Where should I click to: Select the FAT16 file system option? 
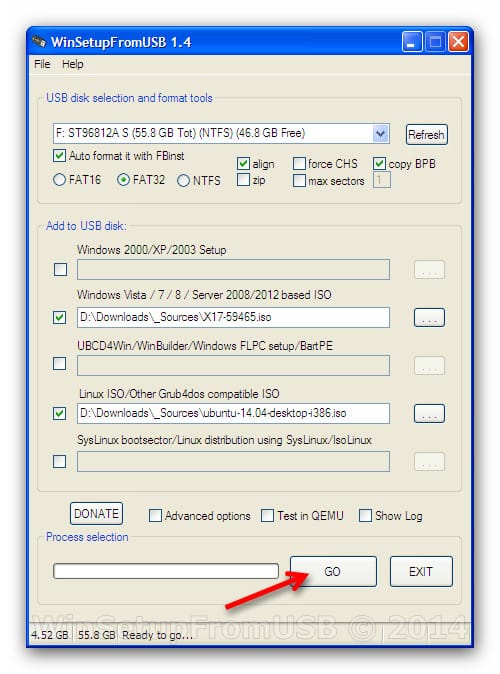(60, 179)
